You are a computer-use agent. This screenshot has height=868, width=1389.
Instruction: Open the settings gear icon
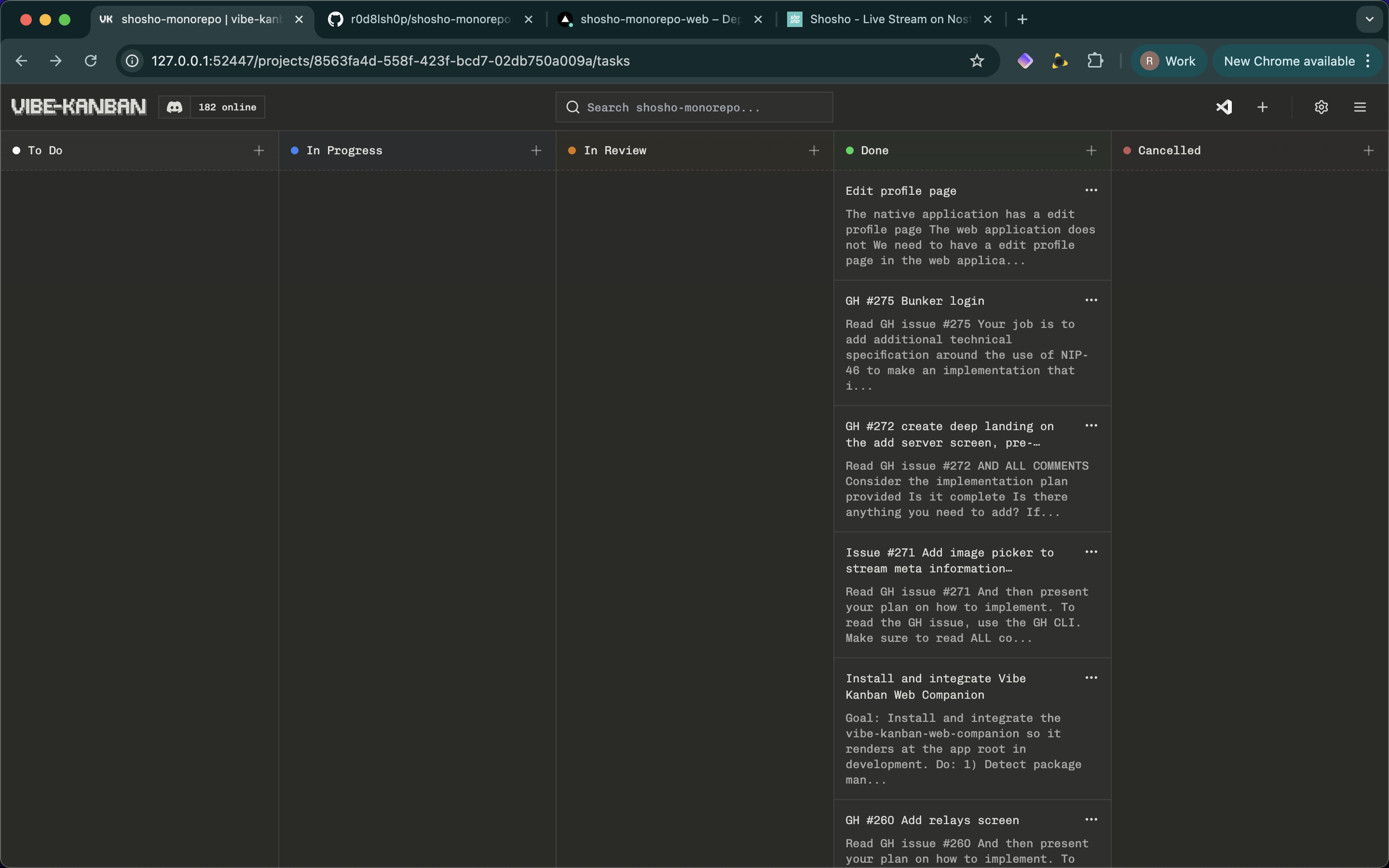pyautogui.click(x=1321, y=108)
